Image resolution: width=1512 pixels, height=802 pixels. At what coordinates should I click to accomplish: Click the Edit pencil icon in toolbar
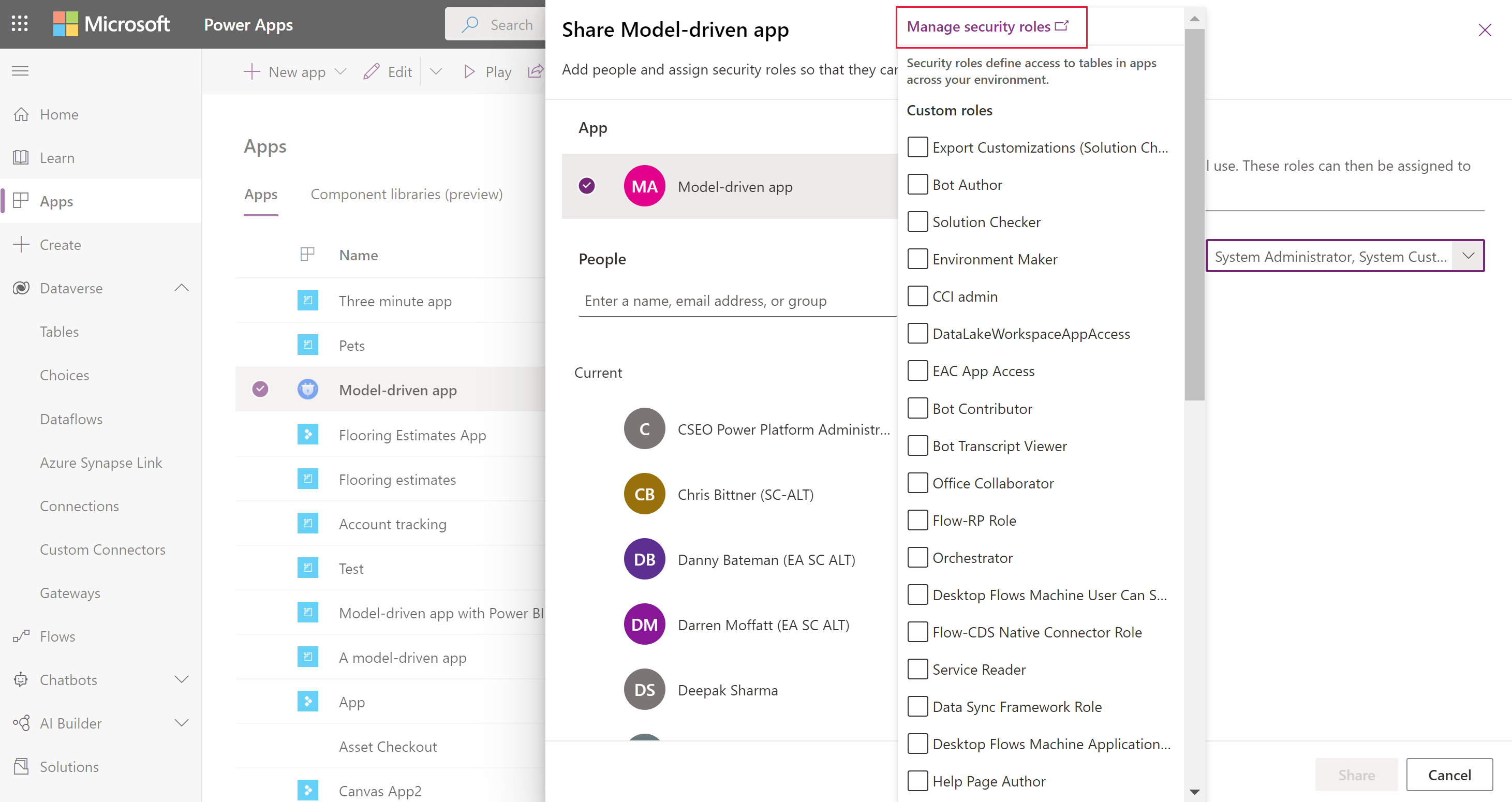coord(372,71)
